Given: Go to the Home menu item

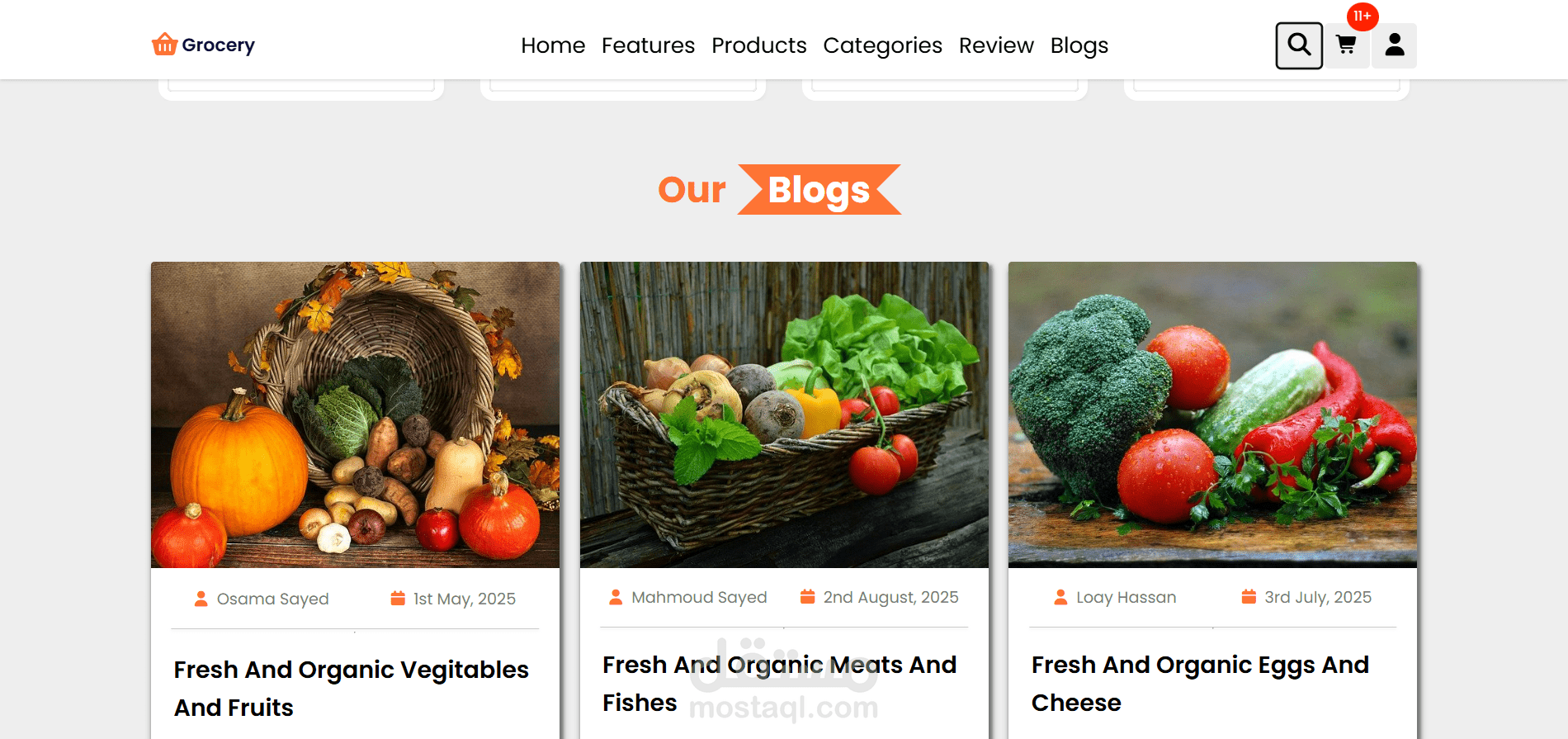Looking at the screenshot, I should pos(553,45).
